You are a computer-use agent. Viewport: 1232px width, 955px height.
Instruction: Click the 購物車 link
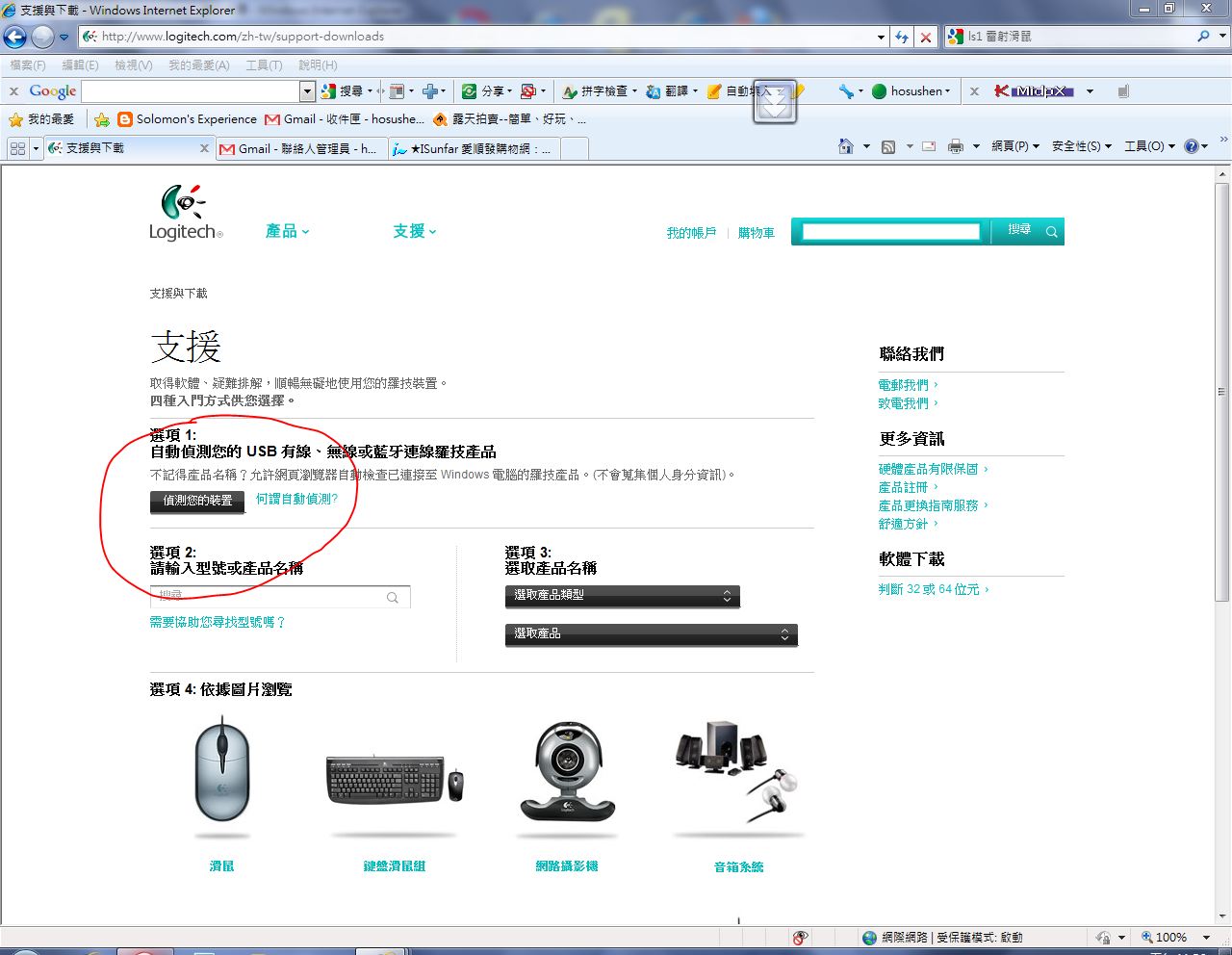pos(756,233)
